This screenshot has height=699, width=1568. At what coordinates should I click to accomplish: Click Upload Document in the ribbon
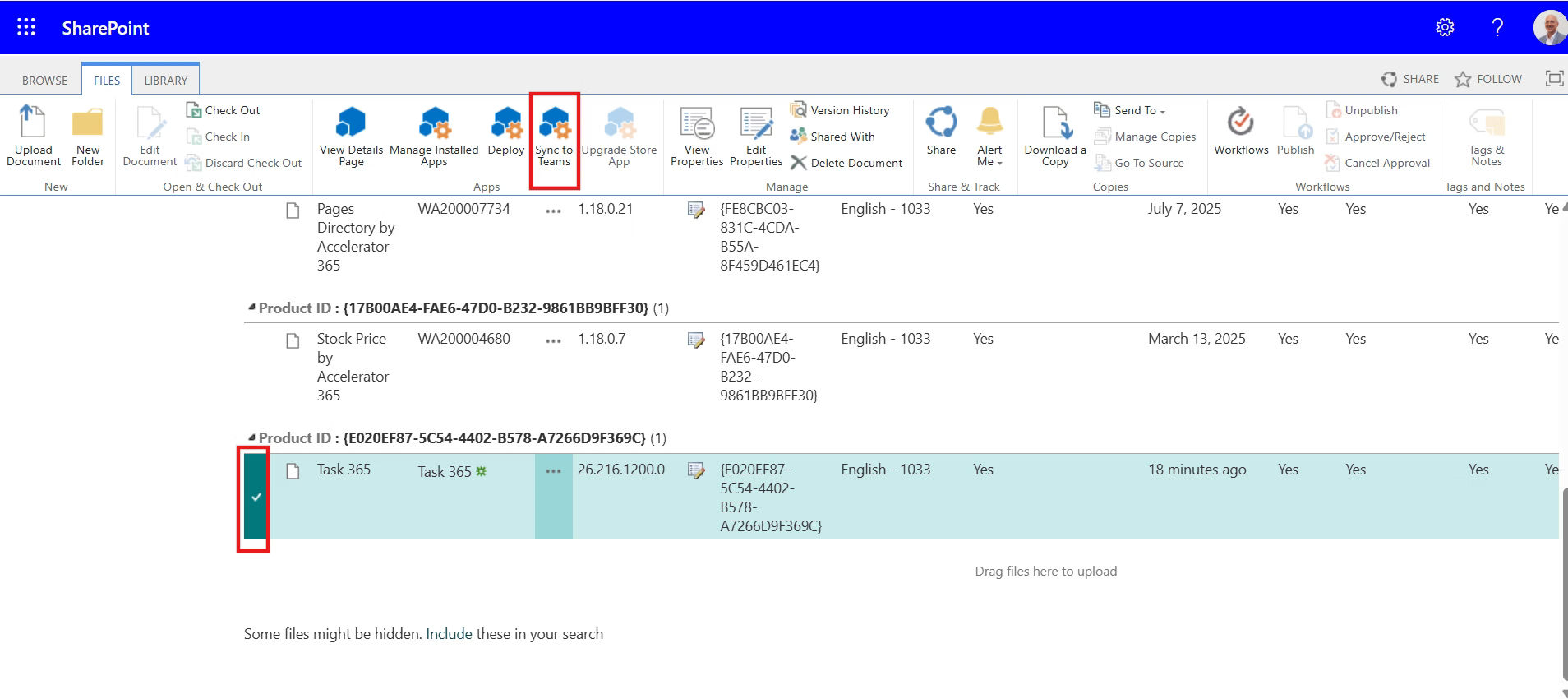pos(34,136)
